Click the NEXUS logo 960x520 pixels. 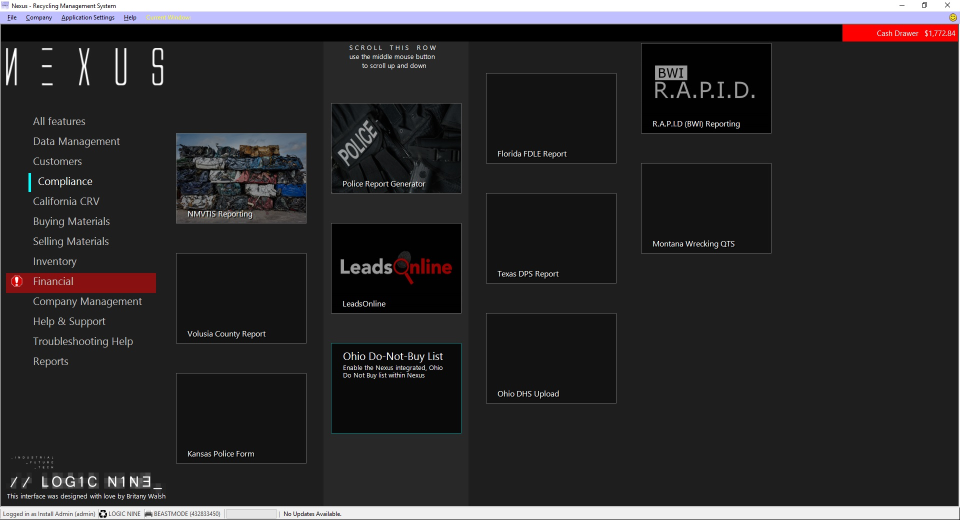(x=85, y=67)
